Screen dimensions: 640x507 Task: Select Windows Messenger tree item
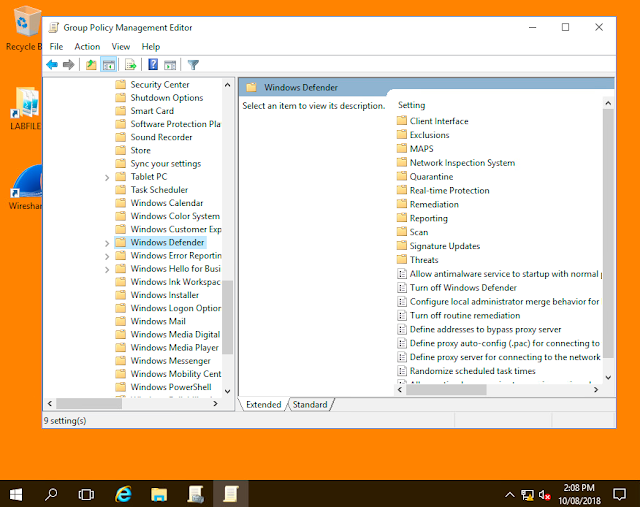171,360
